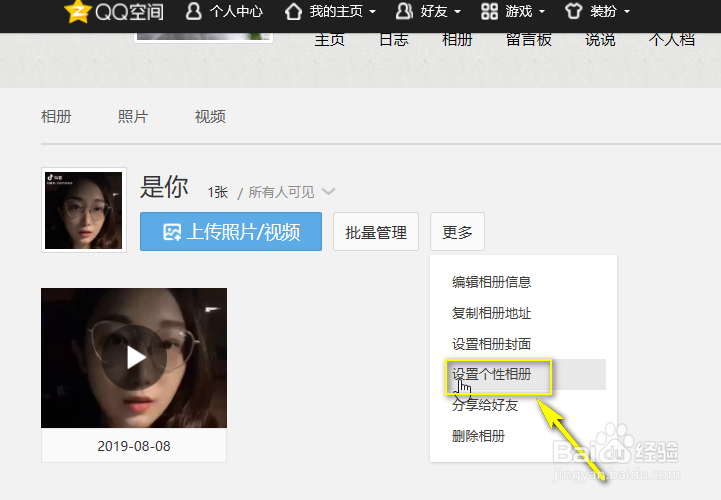This screenshot has height=500, width=721.
Task: Click the 批量管理 button
Action: click(x=376, y=231)
